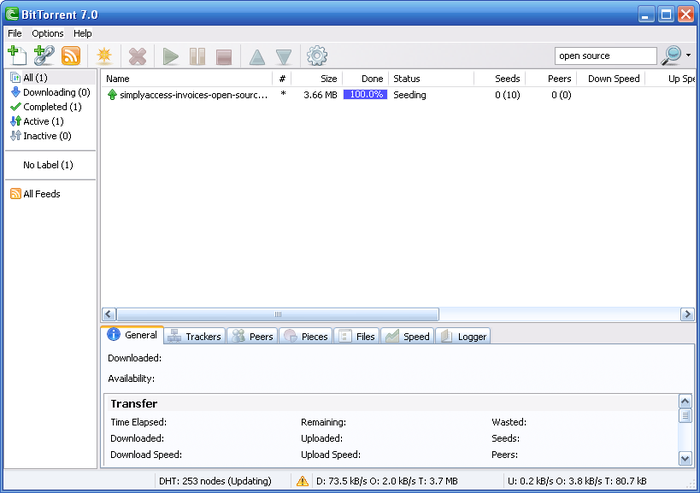Sort by the # queue column header
This screenshot has height=493, width=700.
pyautogui.click(x=282, y=79)
